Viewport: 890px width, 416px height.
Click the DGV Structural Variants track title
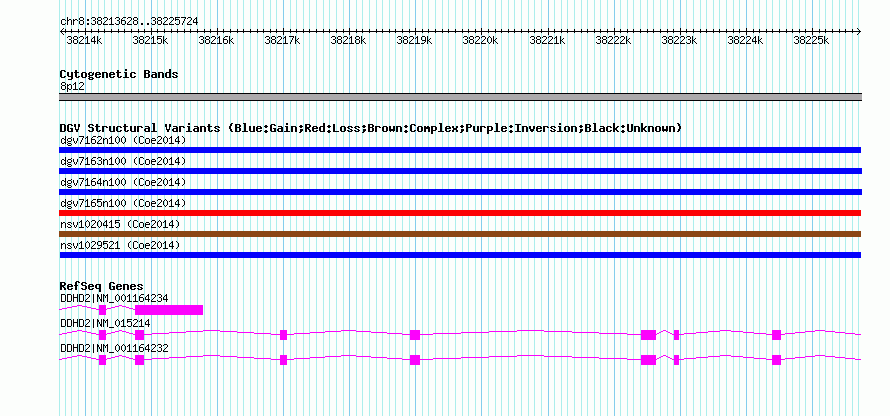click(371, 128)
